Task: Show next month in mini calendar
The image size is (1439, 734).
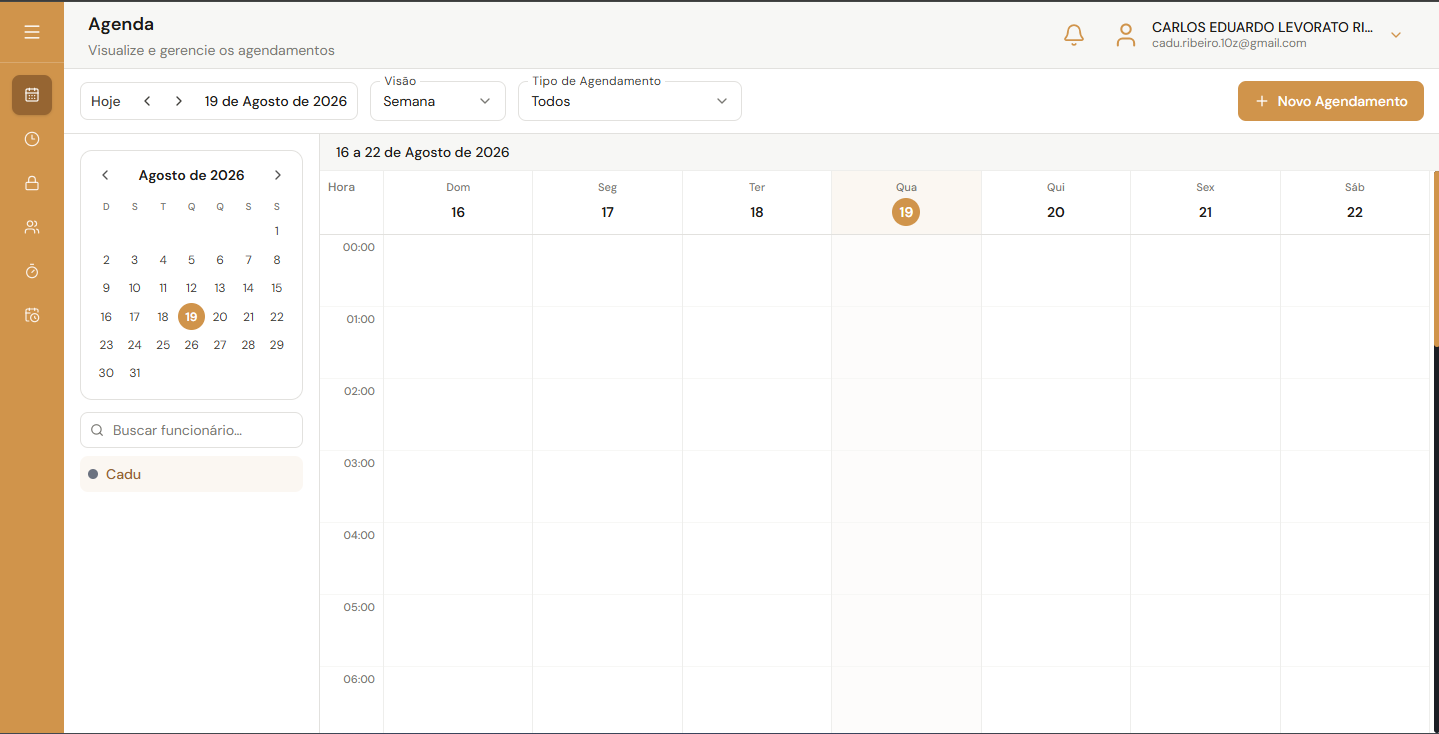Action: click(277, 175)
